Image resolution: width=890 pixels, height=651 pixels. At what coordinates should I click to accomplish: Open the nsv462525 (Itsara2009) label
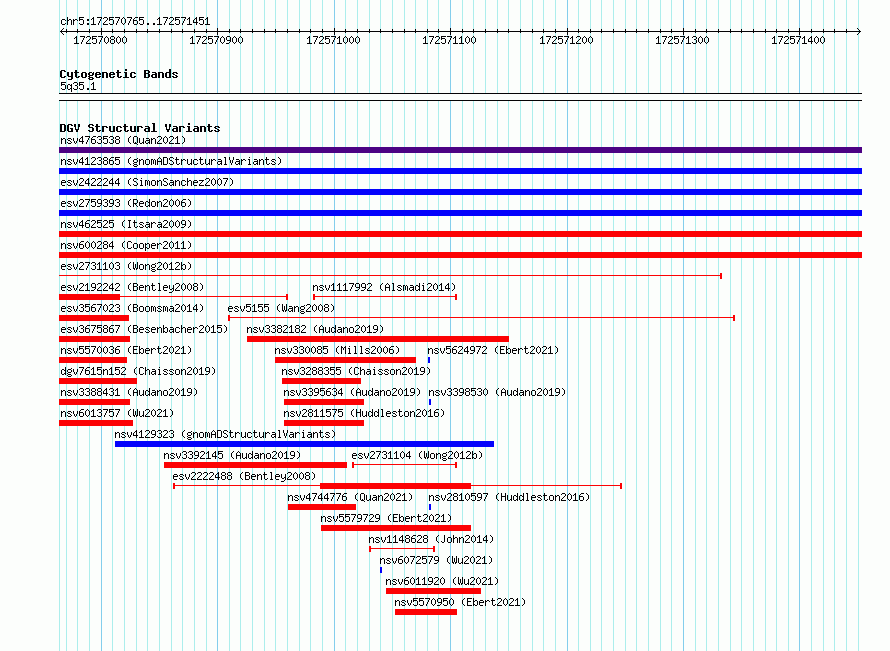[126, 224]
